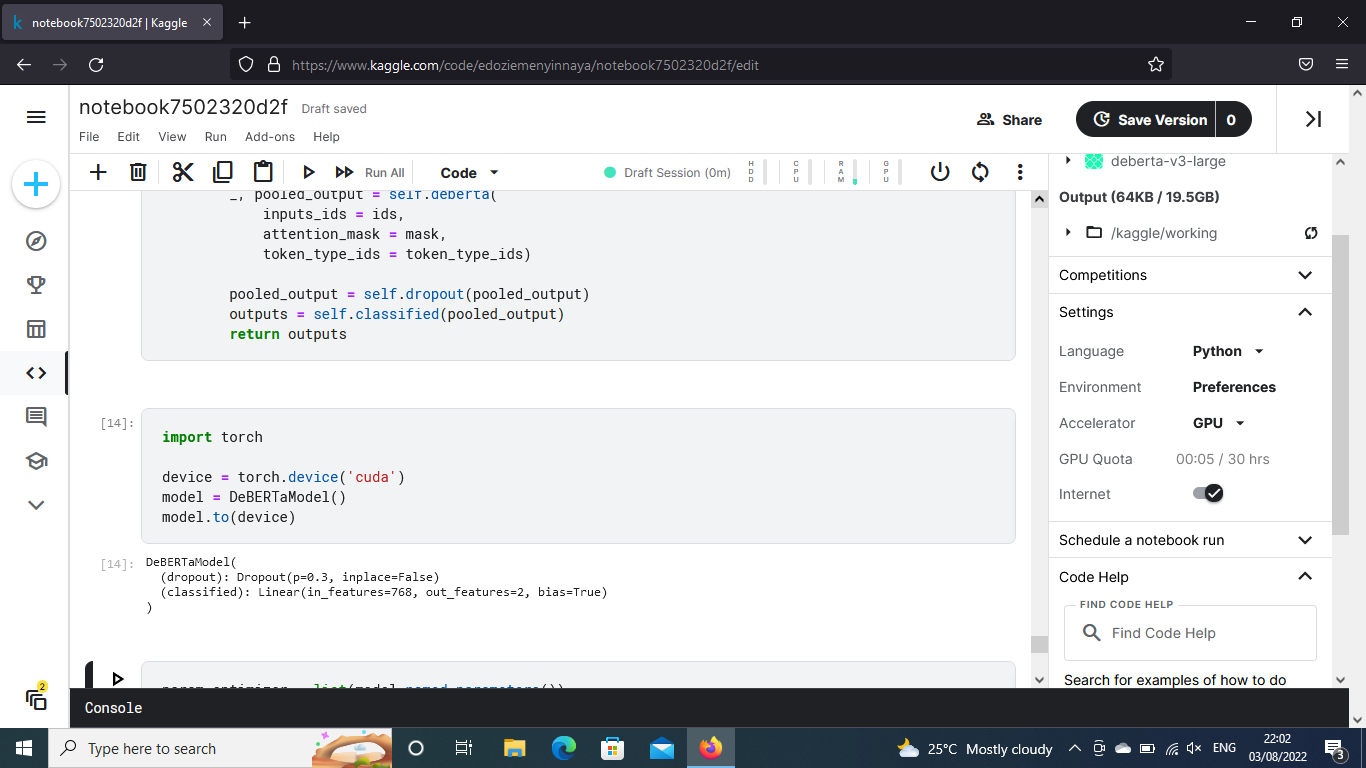1366x768 pixels.
Task: Click the Save Version button
Action: pos(1147,119)
